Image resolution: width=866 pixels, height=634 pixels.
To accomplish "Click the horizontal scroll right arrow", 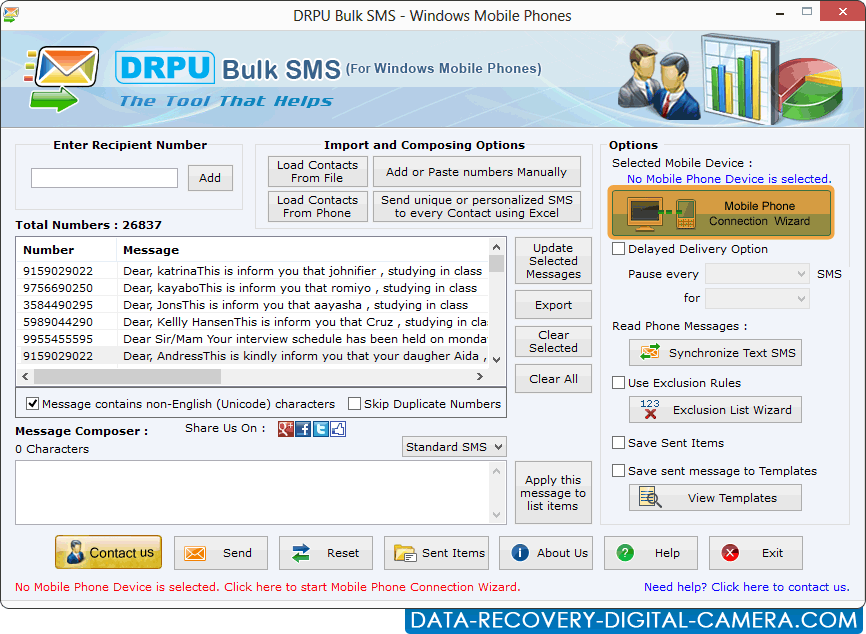I will pos(479,376).
